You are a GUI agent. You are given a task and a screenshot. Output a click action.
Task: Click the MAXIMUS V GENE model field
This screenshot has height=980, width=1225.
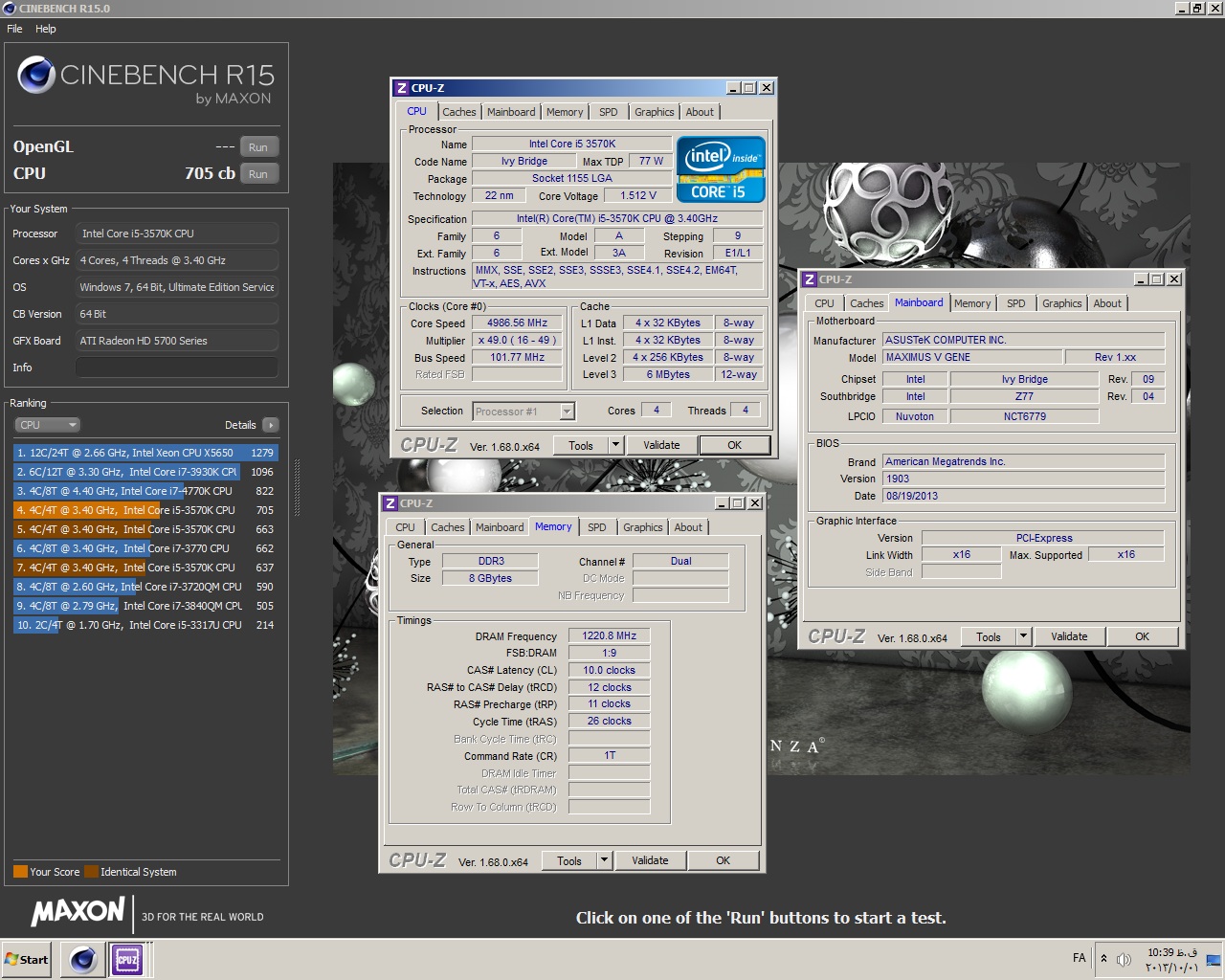coord(971,357)
